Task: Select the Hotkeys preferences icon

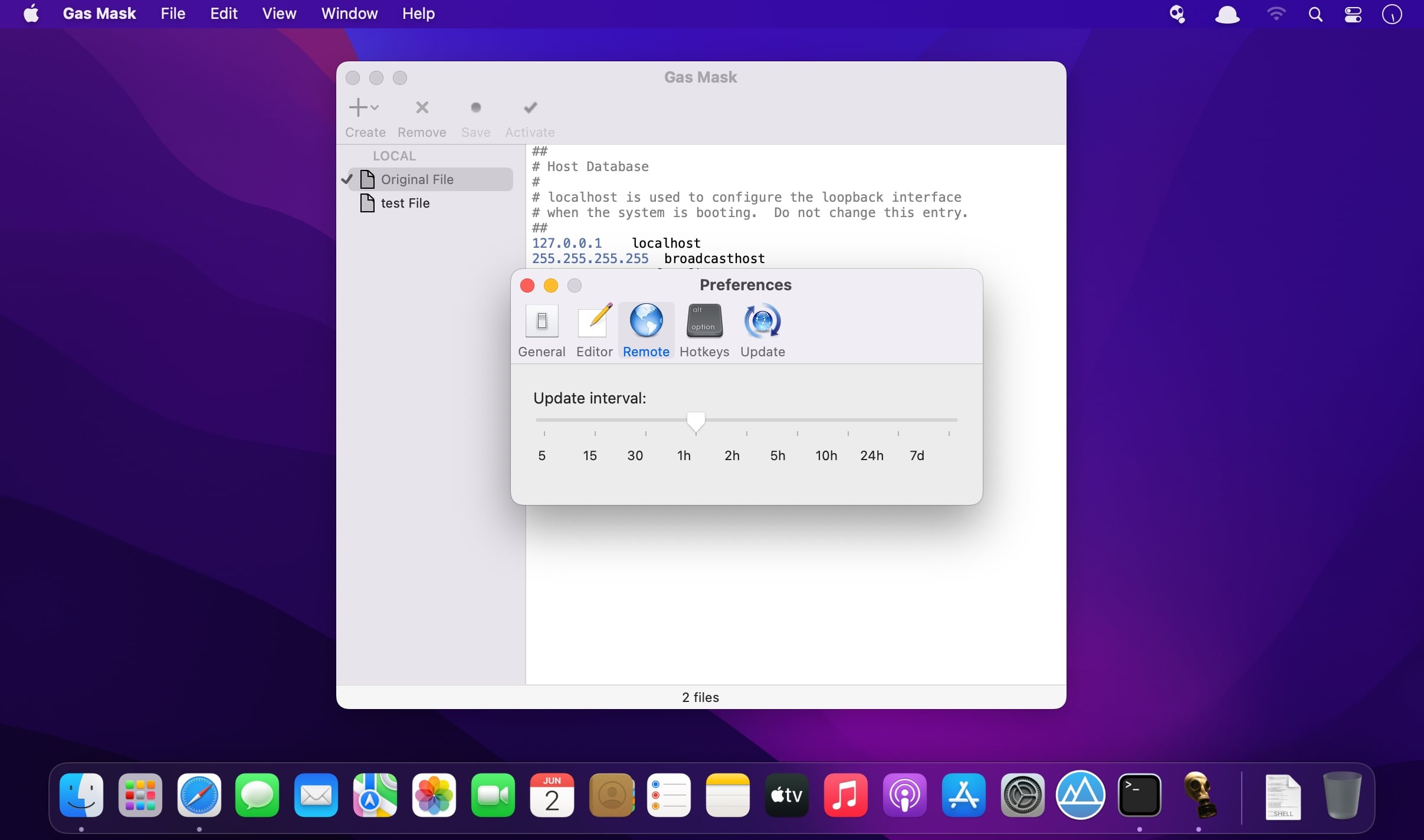Action: [x=704, y=319]
